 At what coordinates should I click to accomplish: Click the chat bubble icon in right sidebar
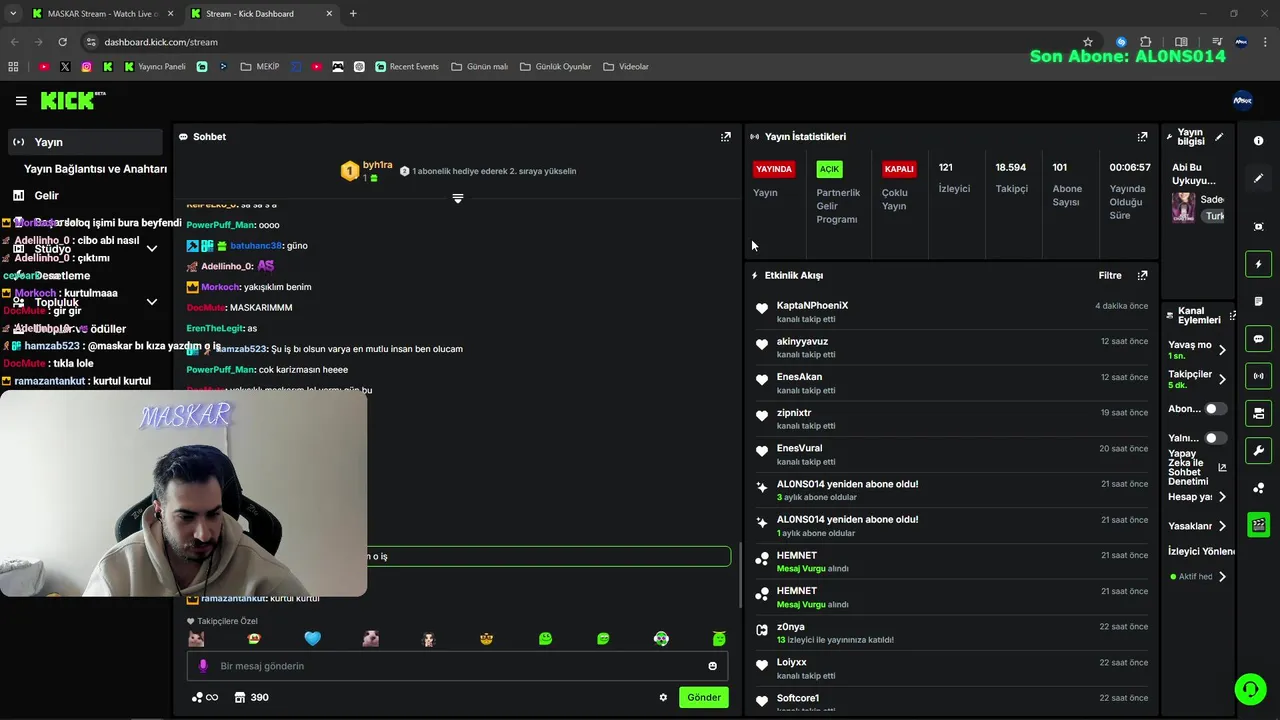coord(1258,339)
